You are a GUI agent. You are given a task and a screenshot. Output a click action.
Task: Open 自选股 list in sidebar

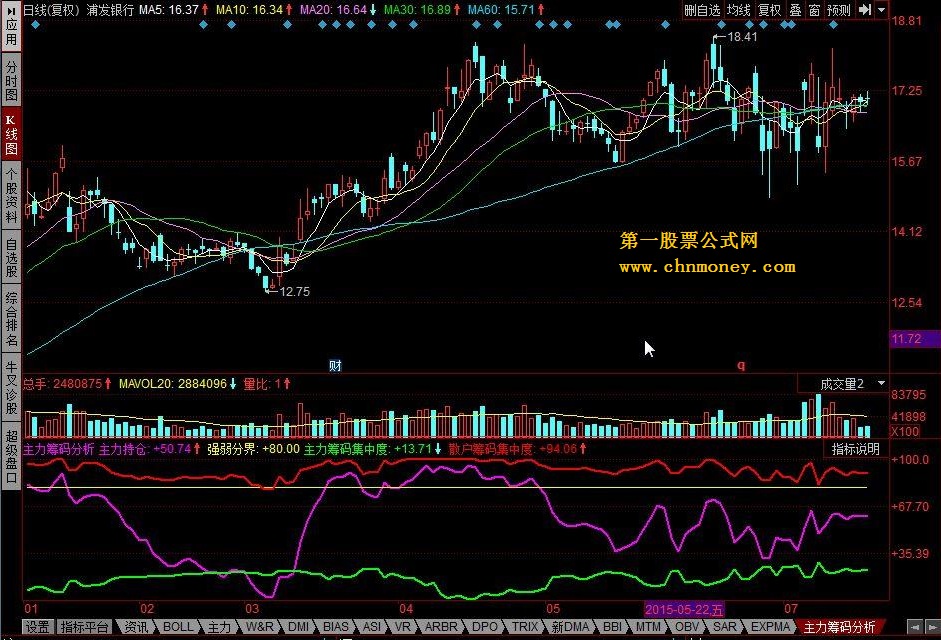[11, 256]
